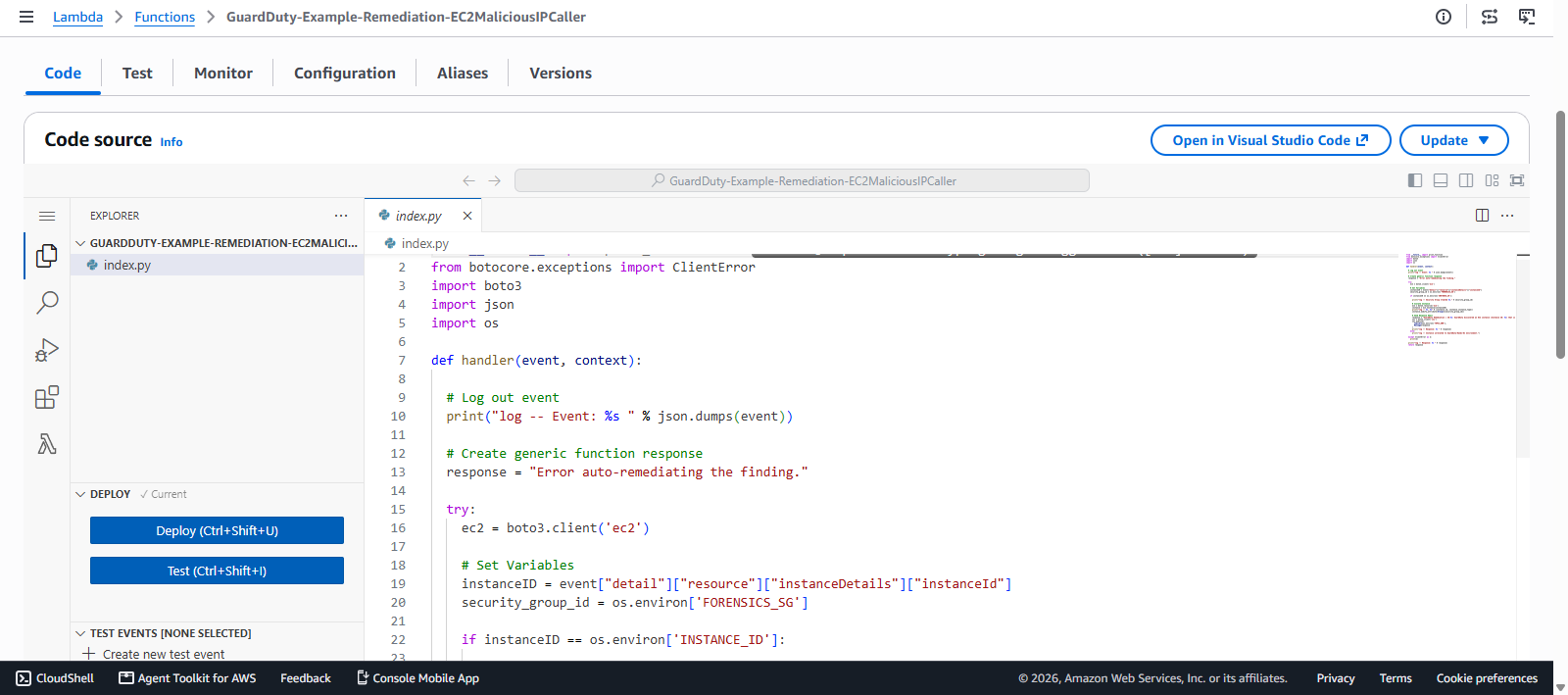The height and width of the screenshot is (695, 1568).
Task: Select the Explorer files icon
Action: coord(47,256)
